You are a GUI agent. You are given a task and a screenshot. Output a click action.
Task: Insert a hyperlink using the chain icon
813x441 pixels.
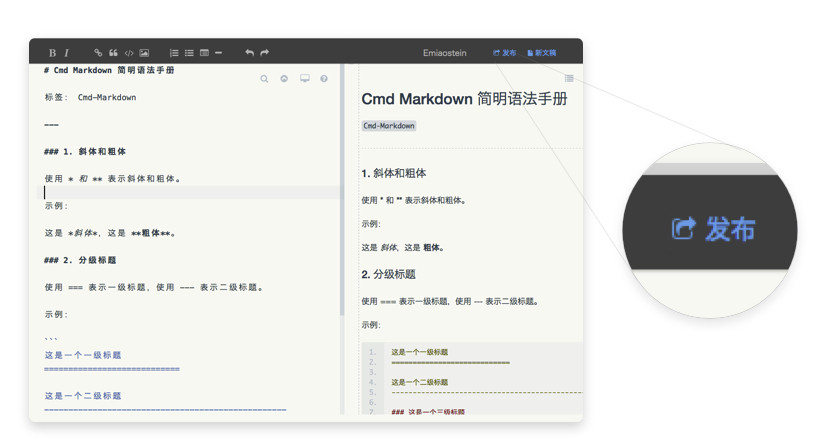click(98, 52)
